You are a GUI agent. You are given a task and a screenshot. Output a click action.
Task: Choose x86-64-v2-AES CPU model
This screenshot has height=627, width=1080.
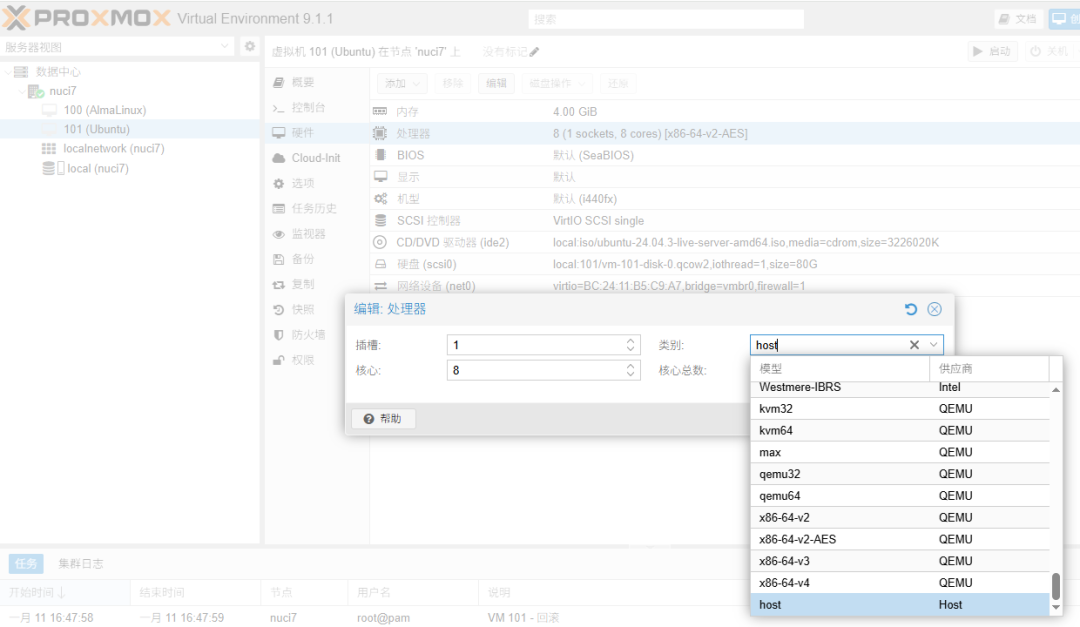coord(900,539)
